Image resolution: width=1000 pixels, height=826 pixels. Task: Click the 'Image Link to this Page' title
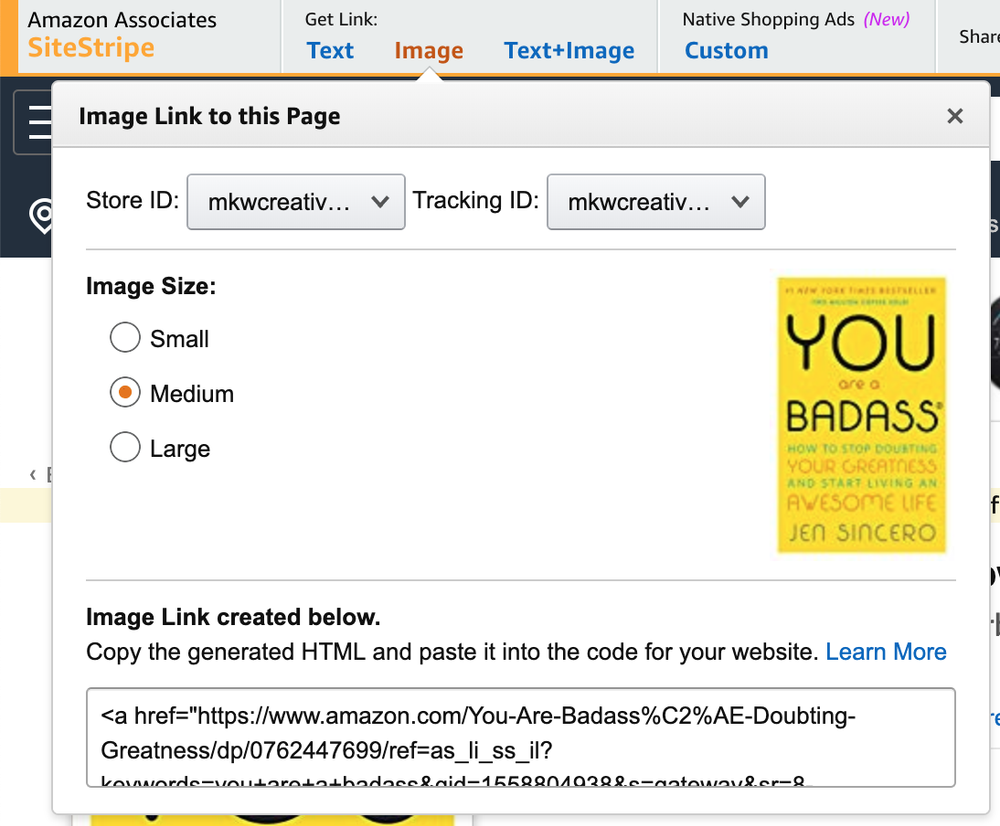pos(209,116)
